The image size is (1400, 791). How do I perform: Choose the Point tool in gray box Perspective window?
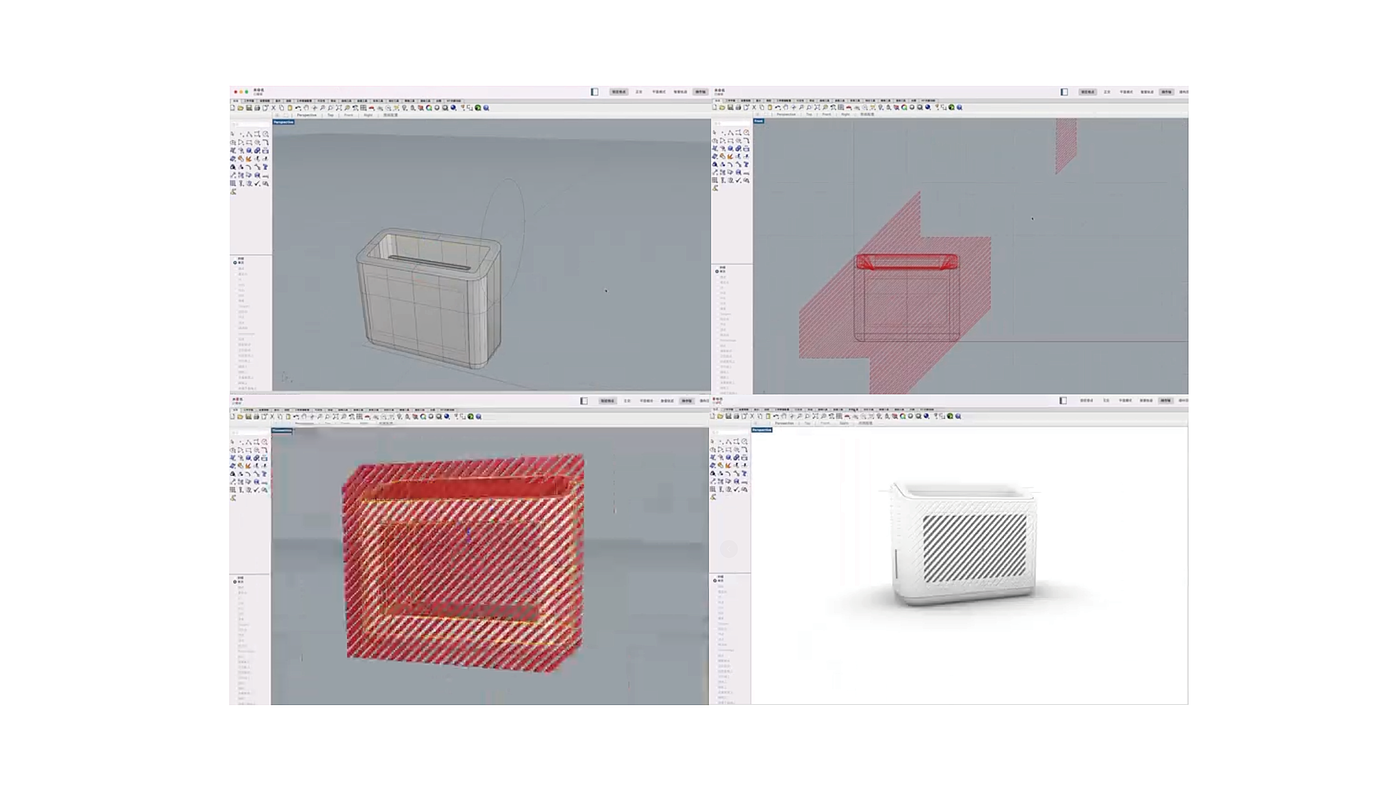[241, 134]
